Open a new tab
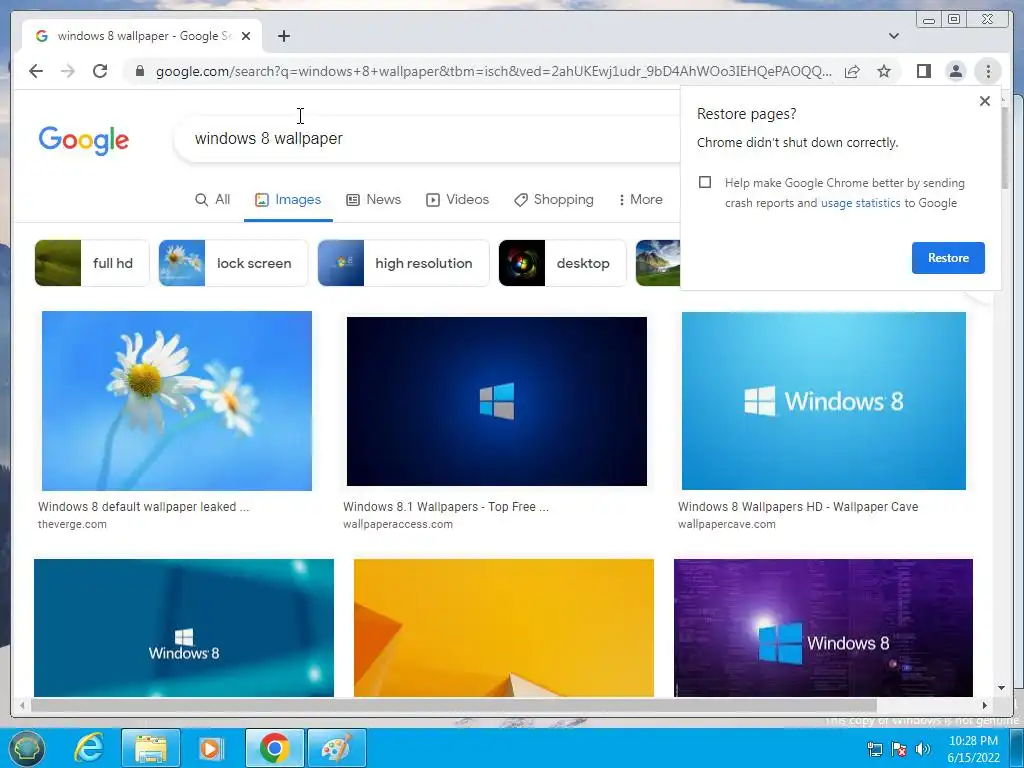Screen dimensions: 1024x768 click(283, 36)
